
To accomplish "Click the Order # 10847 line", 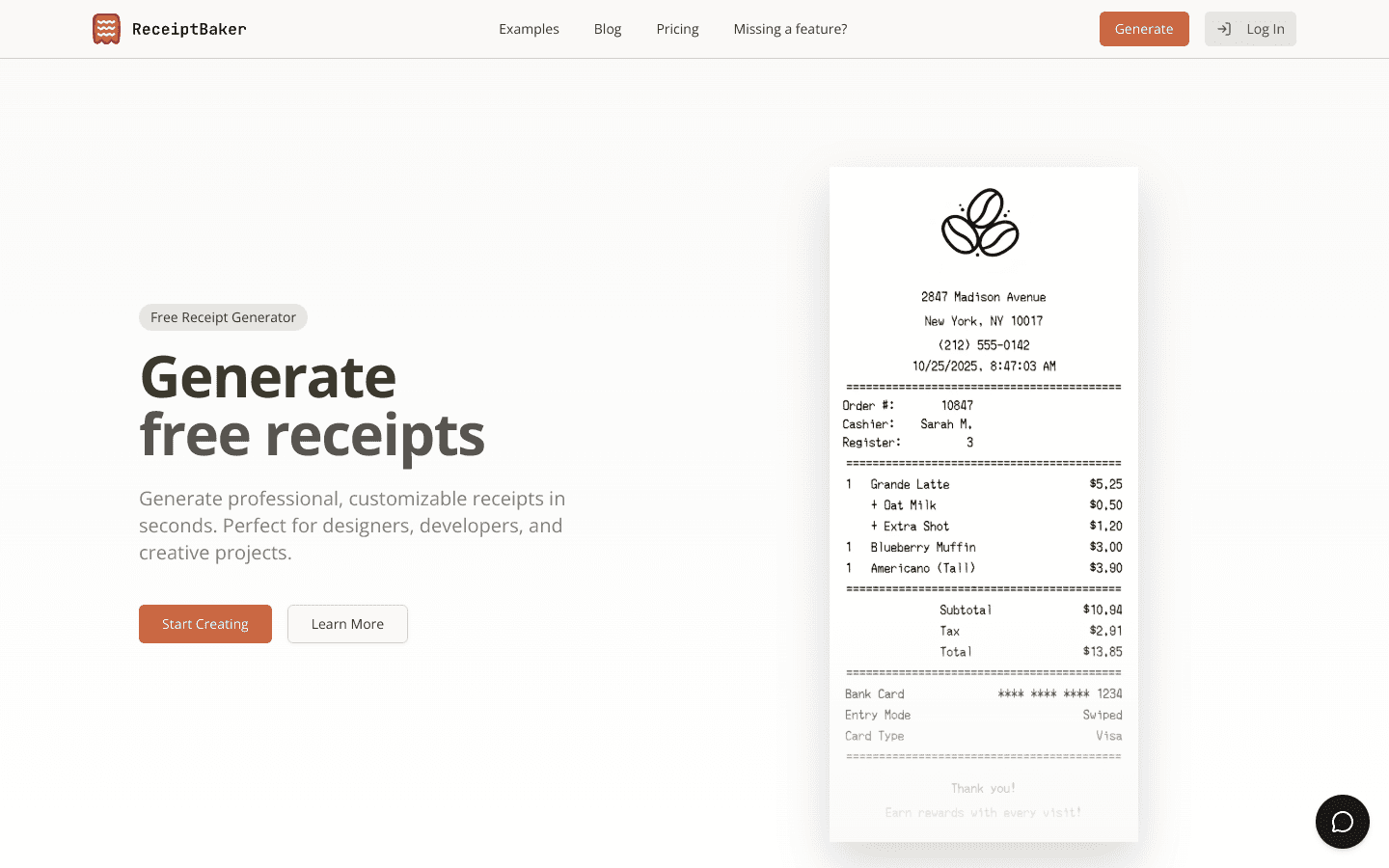I will click(908, 406).
